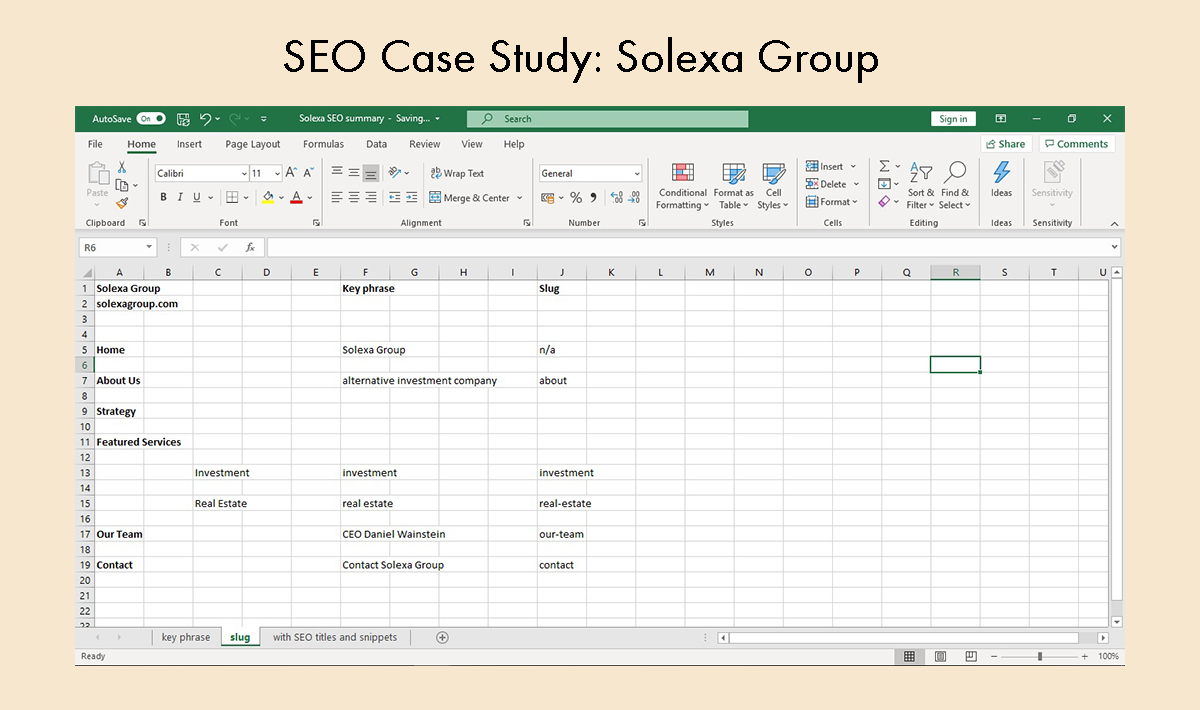Decrease the font size
Screen dimensions: 1200x710
308,173
